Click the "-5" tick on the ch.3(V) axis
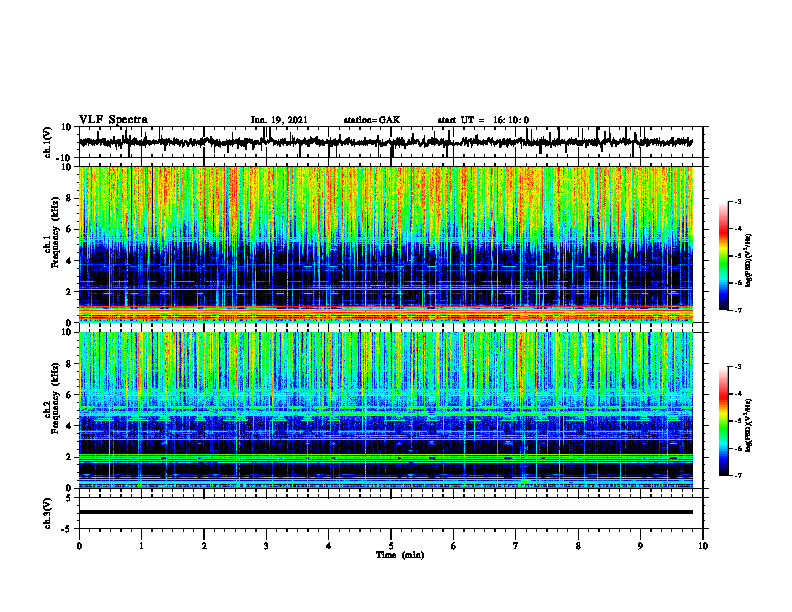This screenshot has height=612, width=792. [x=67, y=529]
